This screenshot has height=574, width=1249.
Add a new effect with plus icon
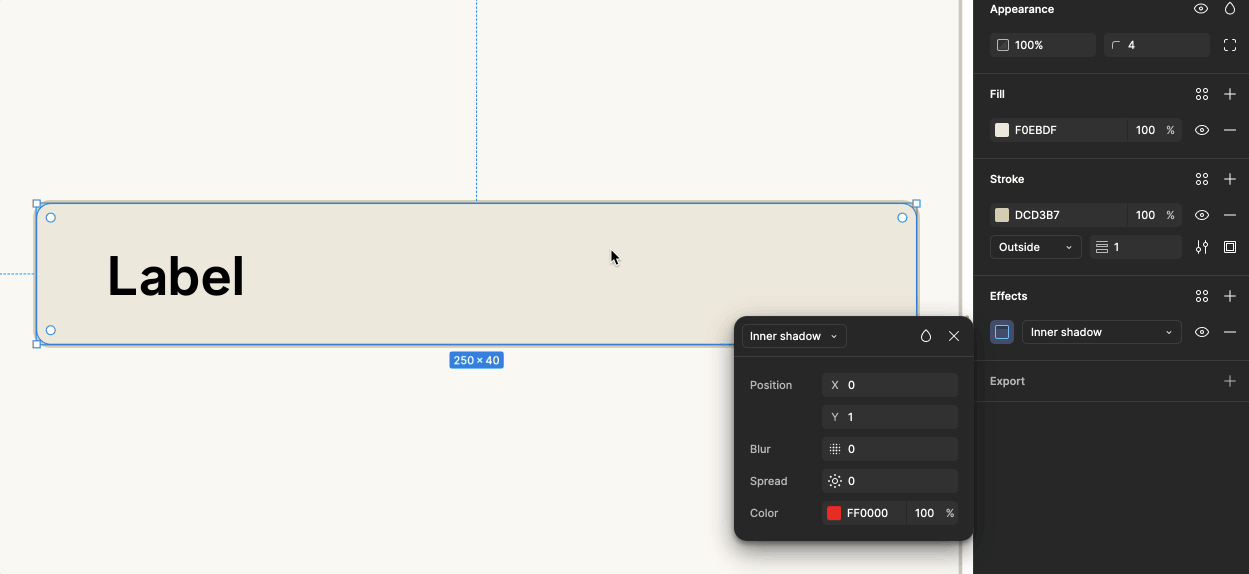coord(1230,296)
